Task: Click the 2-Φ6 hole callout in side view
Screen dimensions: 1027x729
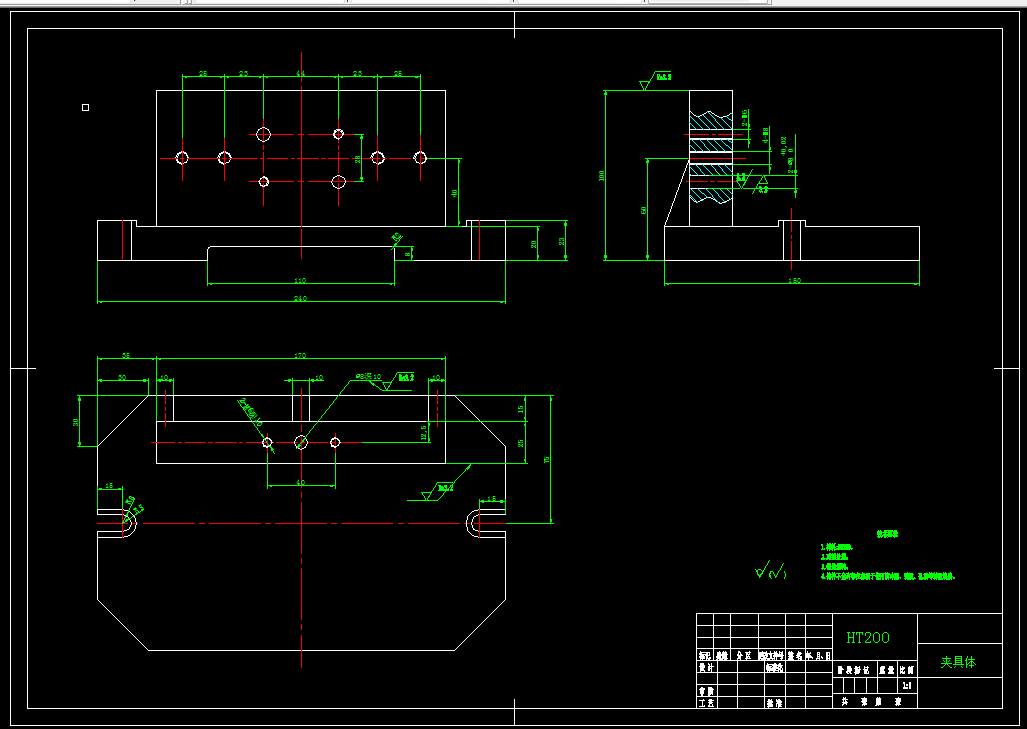Action: (x=745, y=117)
